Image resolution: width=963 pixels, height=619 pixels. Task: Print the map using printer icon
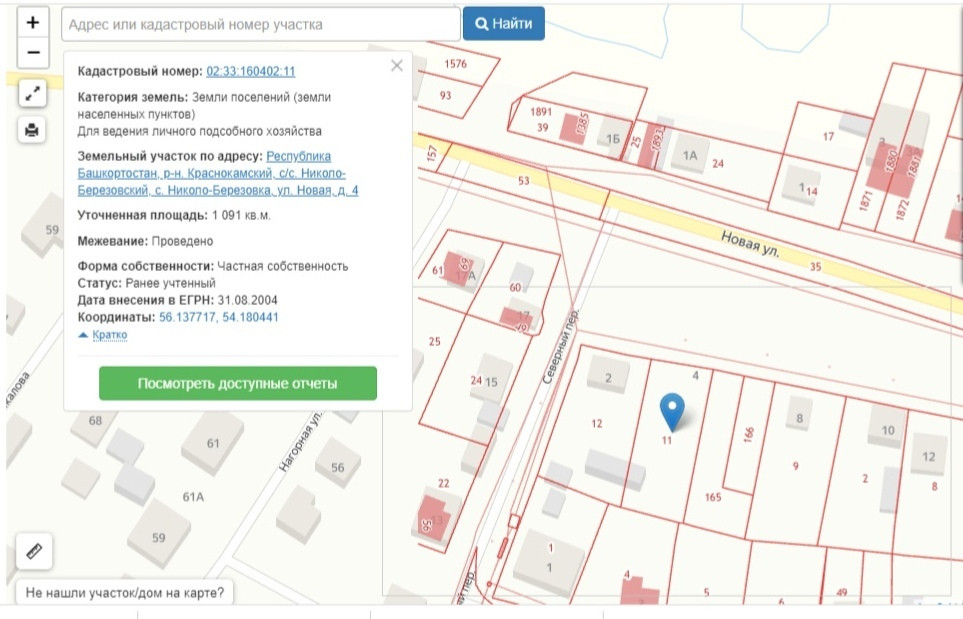(x=32, y=130)
